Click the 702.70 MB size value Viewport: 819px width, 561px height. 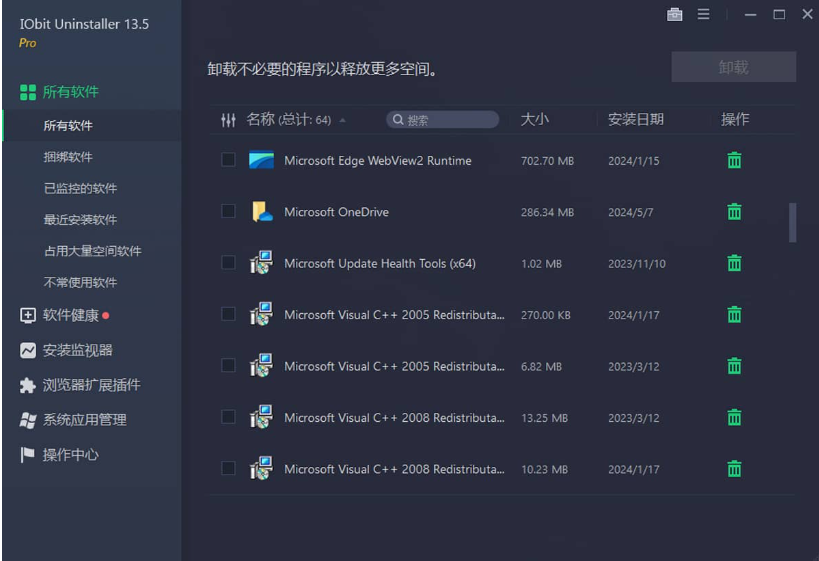click(547, 161)
